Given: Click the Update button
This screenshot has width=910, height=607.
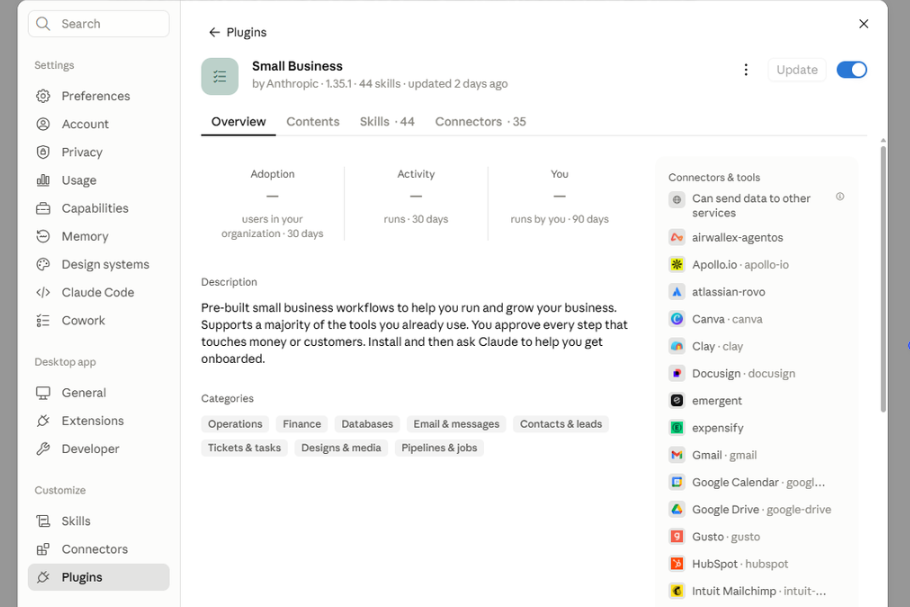Looking at the screenshot, I should [x=797, y=70].
